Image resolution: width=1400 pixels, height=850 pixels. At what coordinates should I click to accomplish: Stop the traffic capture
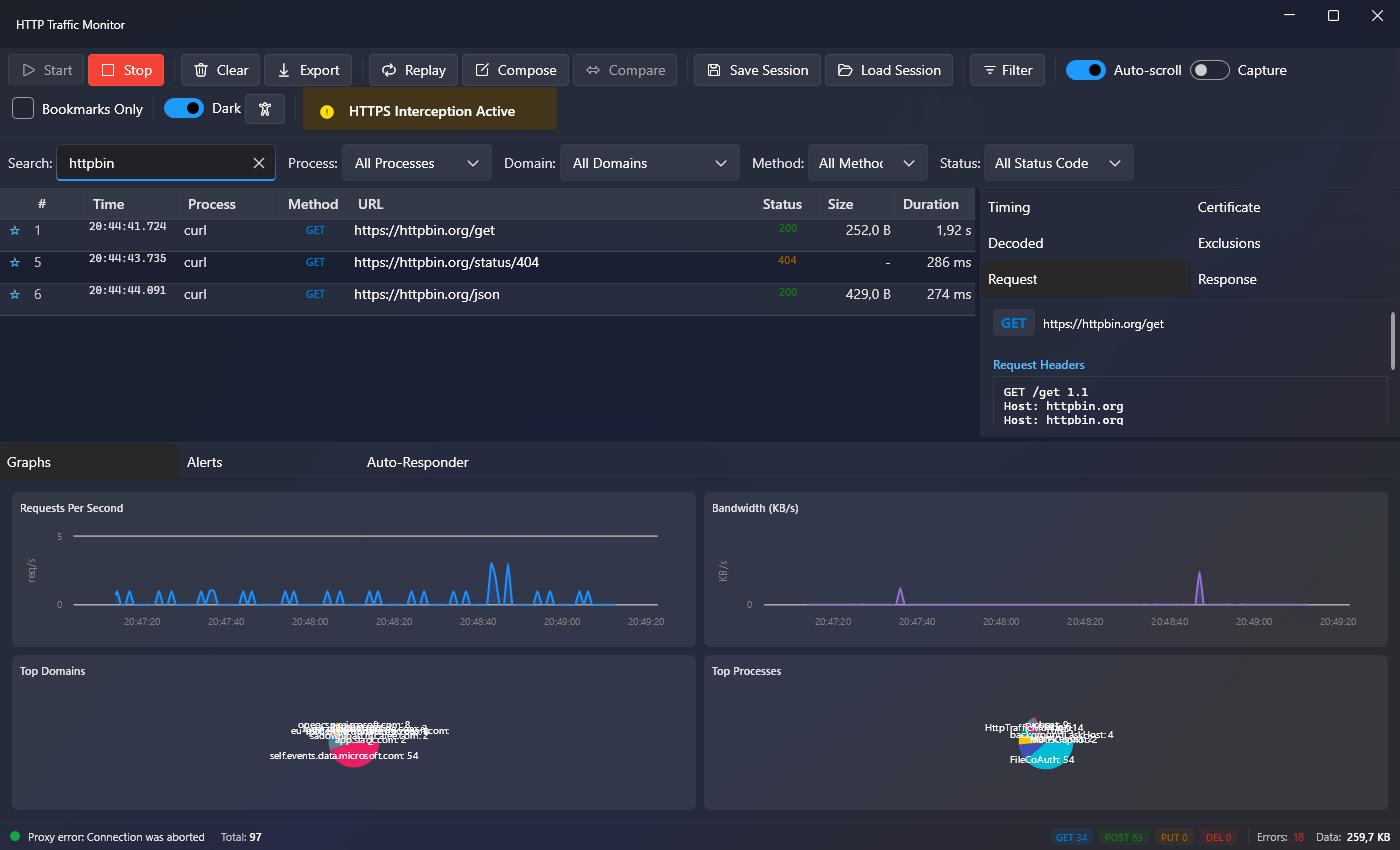click(x=126, y=70)
